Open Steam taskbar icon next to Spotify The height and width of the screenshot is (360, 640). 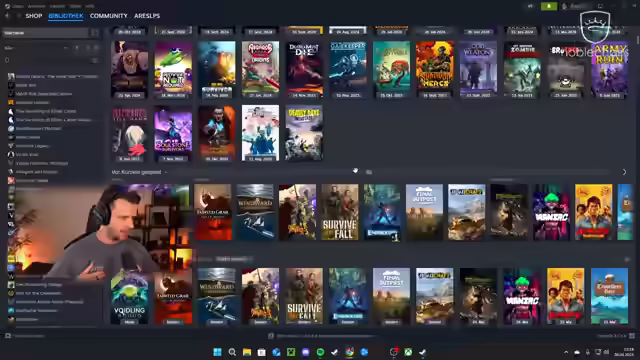tap(335, 352)
